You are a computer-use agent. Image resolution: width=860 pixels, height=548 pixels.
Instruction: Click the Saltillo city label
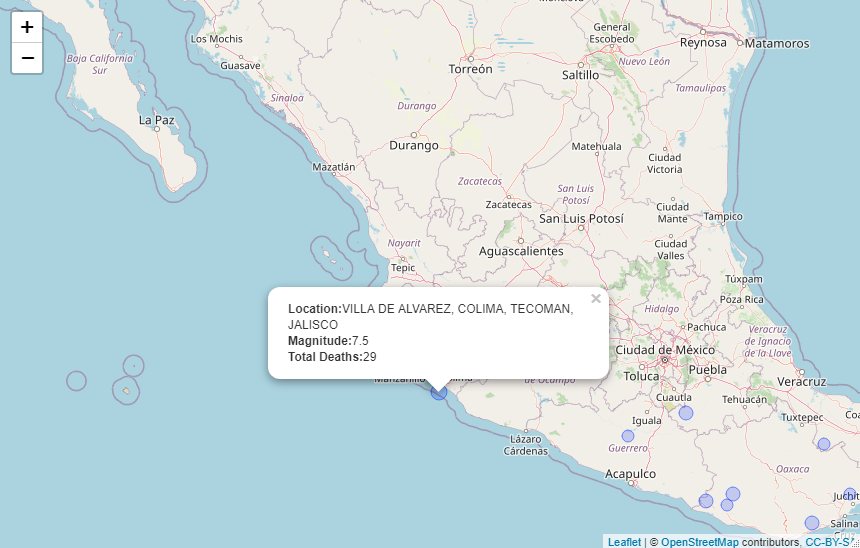pyautogui.click(x=580, y=75)
